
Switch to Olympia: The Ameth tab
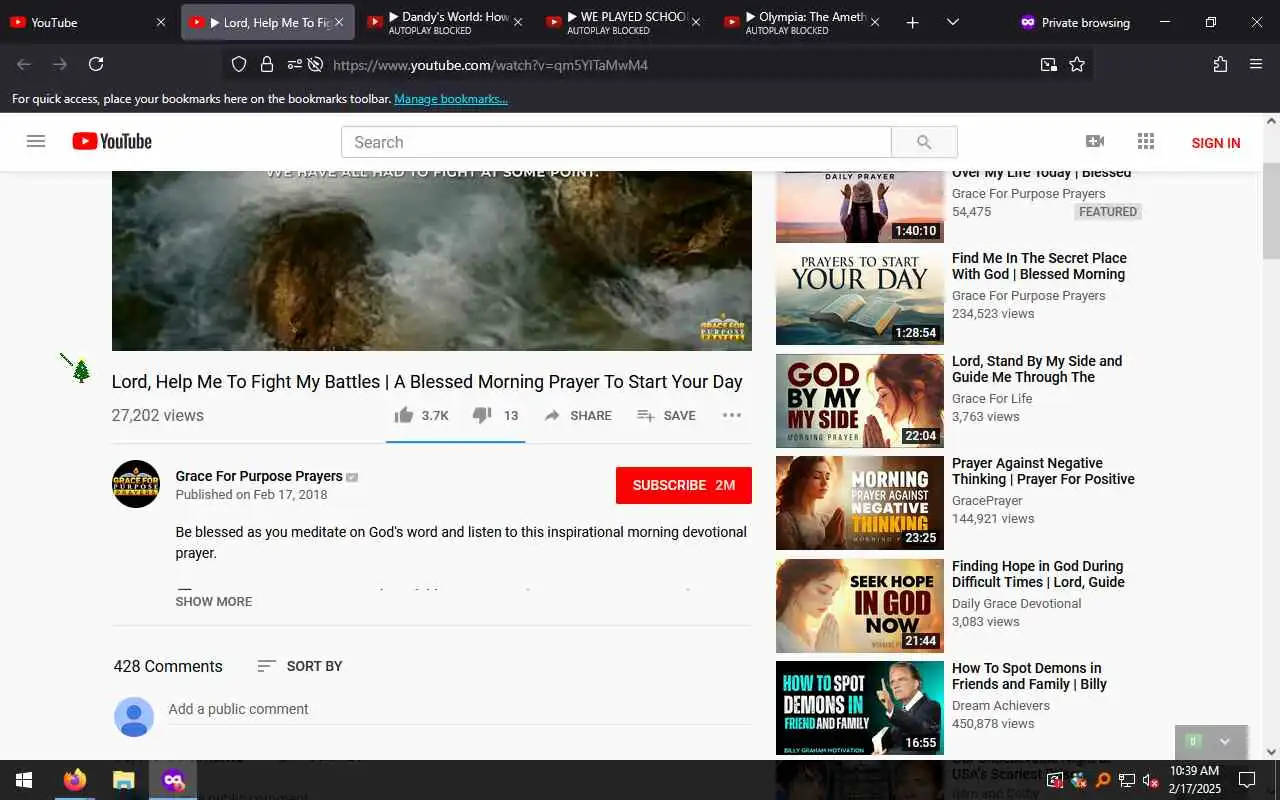click(802, 22)
